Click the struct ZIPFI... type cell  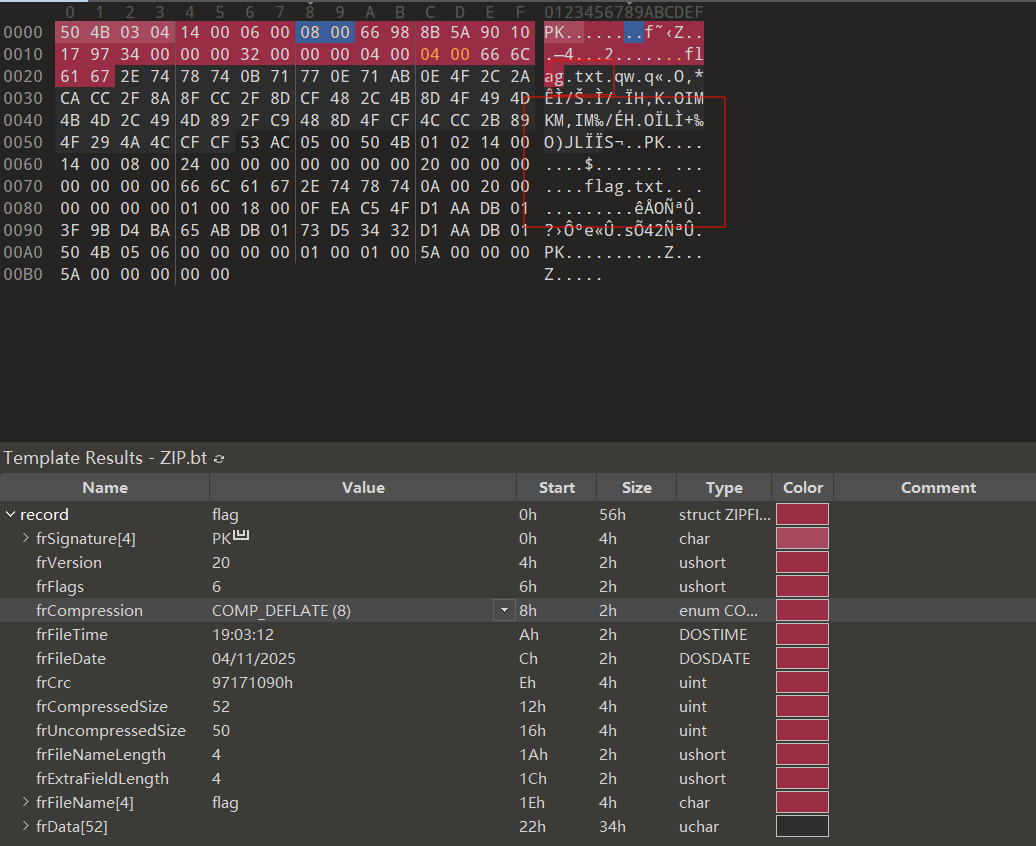724,514
